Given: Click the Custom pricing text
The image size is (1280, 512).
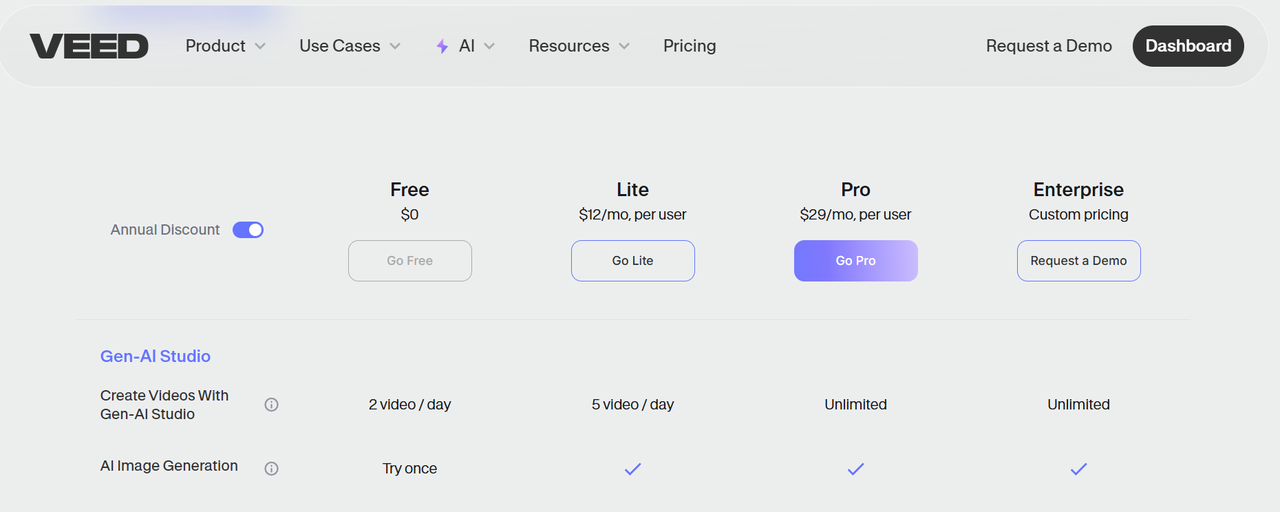Looking at the screenshot, I should point(1079,214).
